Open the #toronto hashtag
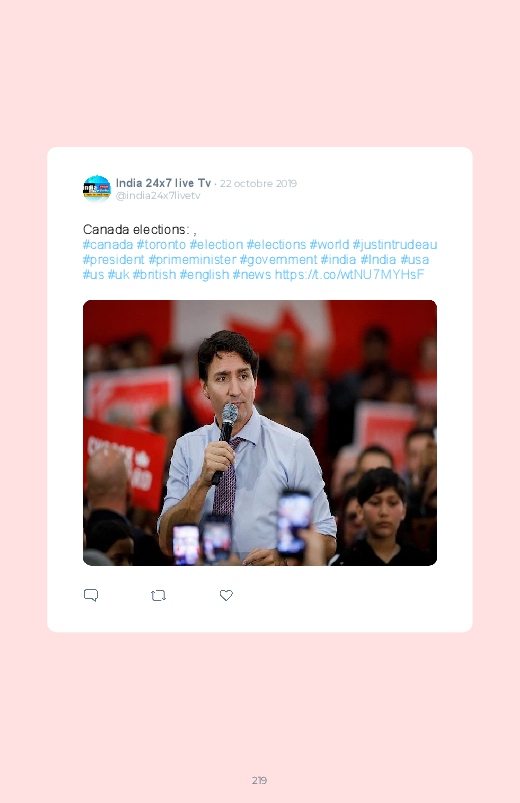The image size is (520, 803). [161, 244]
